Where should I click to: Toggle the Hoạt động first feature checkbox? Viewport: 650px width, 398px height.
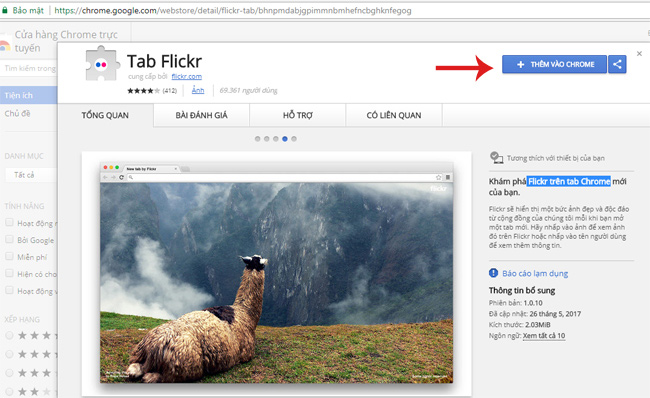click(9, 222)
